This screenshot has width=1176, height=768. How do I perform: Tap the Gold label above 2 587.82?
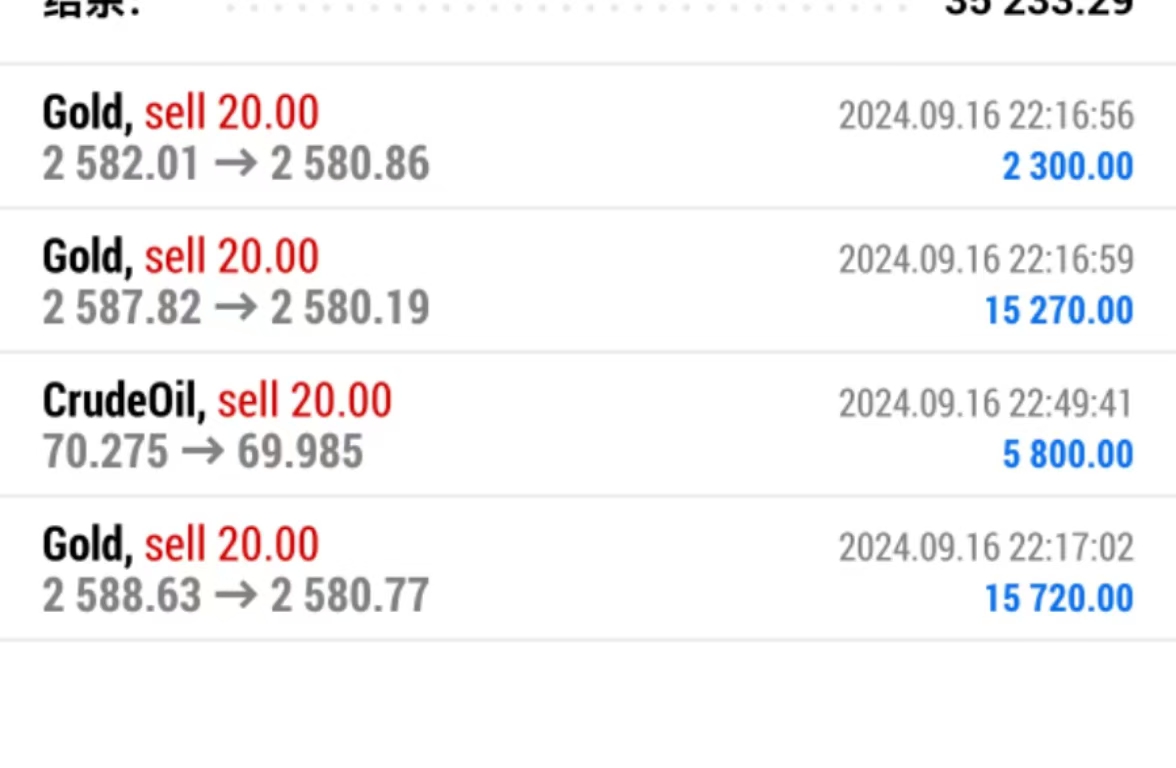point(86,257)
